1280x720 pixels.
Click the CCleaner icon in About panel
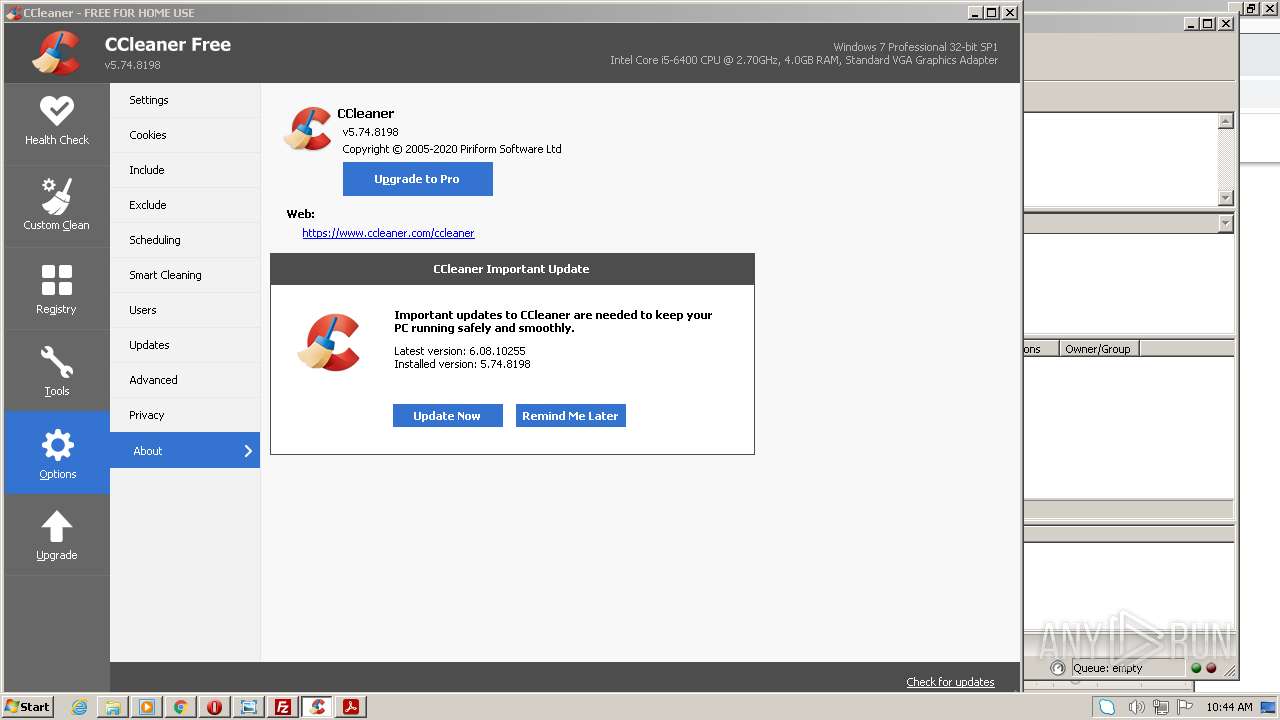pyautogui.click(x=308, y=129)
